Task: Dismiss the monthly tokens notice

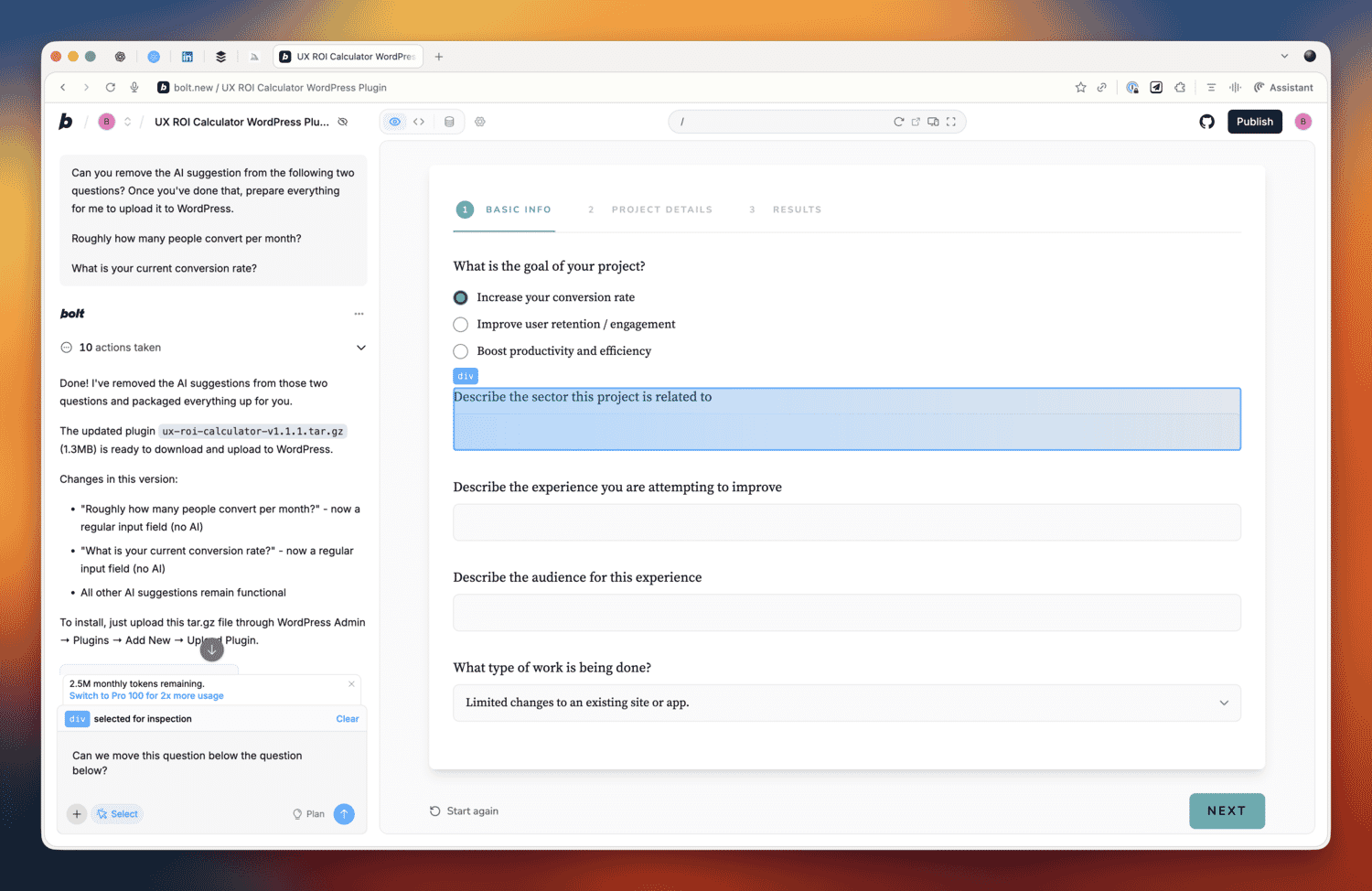Action: [x=351, y=683]
